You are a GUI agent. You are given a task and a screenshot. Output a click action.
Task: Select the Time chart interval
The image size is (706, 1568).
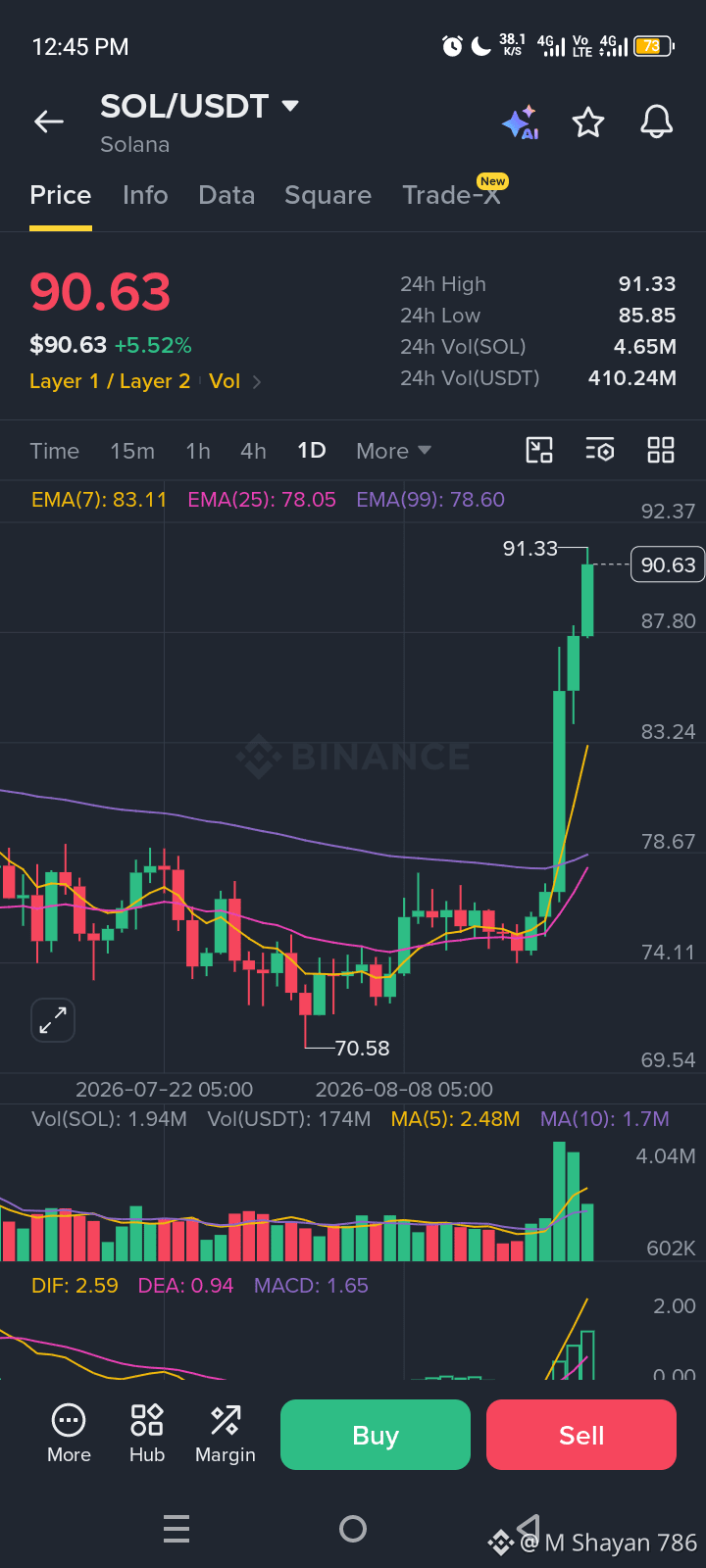54,451
